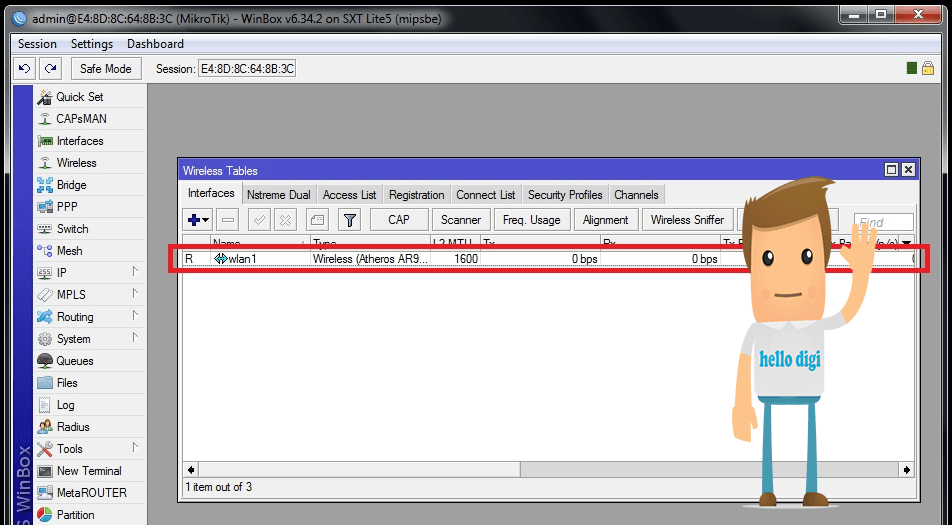Open the IP sidebar entry
The image size is (952, 525).
pos(91,273)
